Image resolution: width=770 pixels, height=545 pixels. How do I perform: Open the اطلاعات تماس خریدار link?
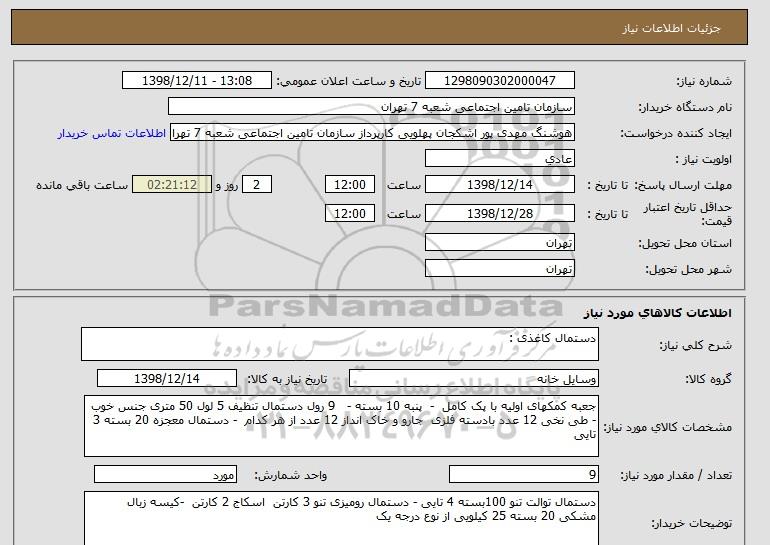pos(111,134)
